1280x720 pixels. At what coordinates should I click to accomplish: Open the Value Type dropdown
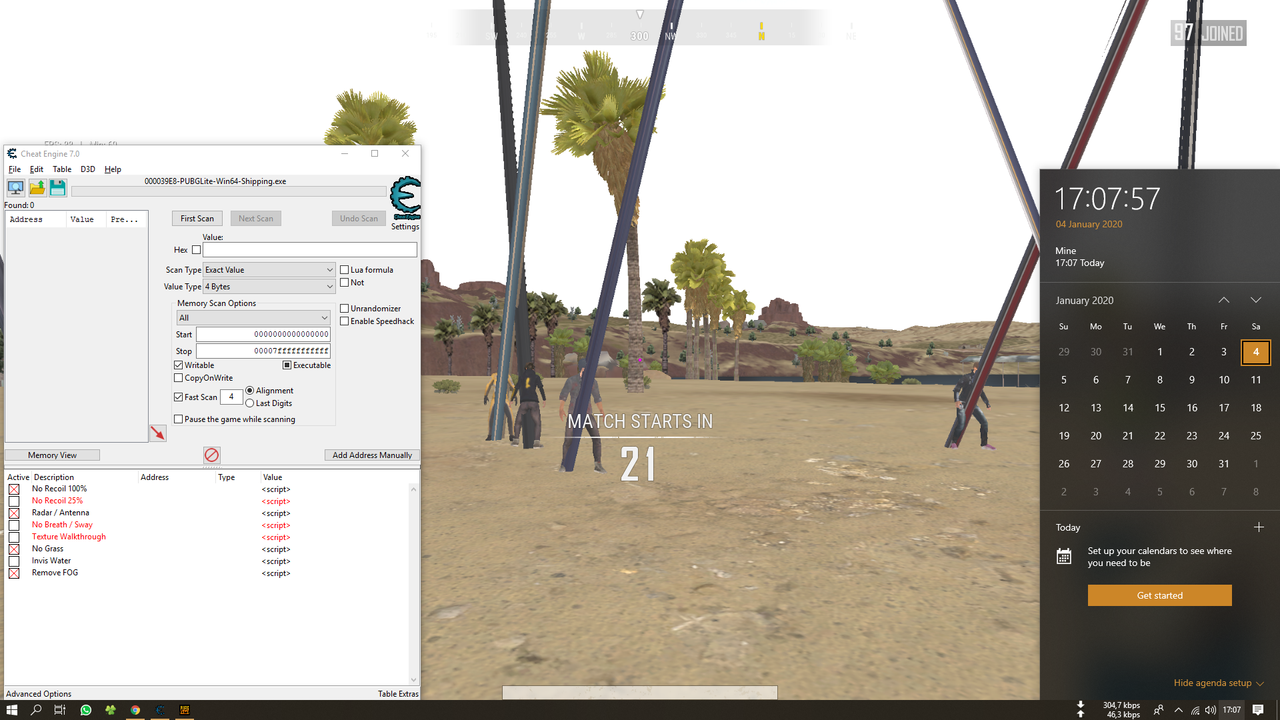click(269, 287)
